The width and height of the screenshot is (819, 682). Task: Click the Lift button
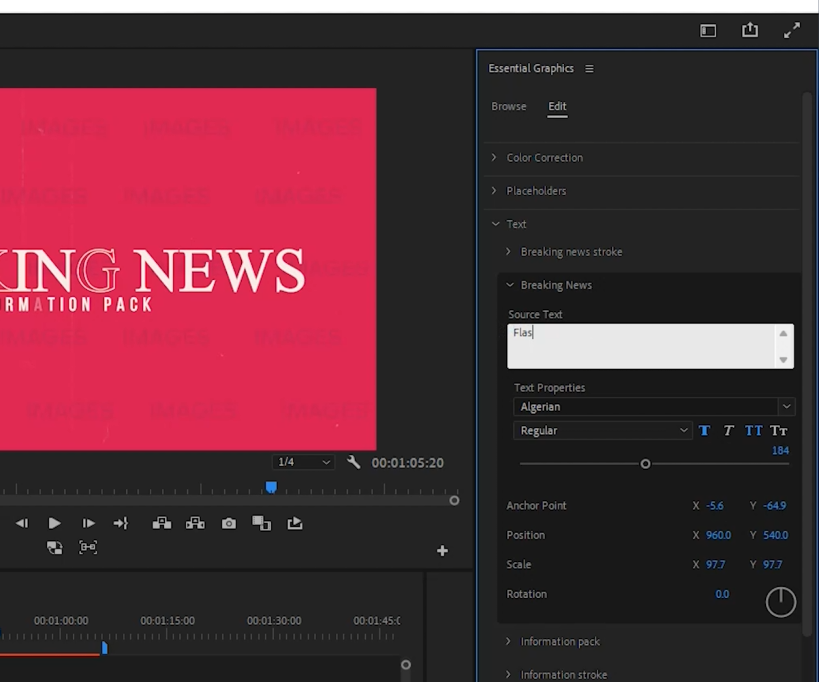161,523
